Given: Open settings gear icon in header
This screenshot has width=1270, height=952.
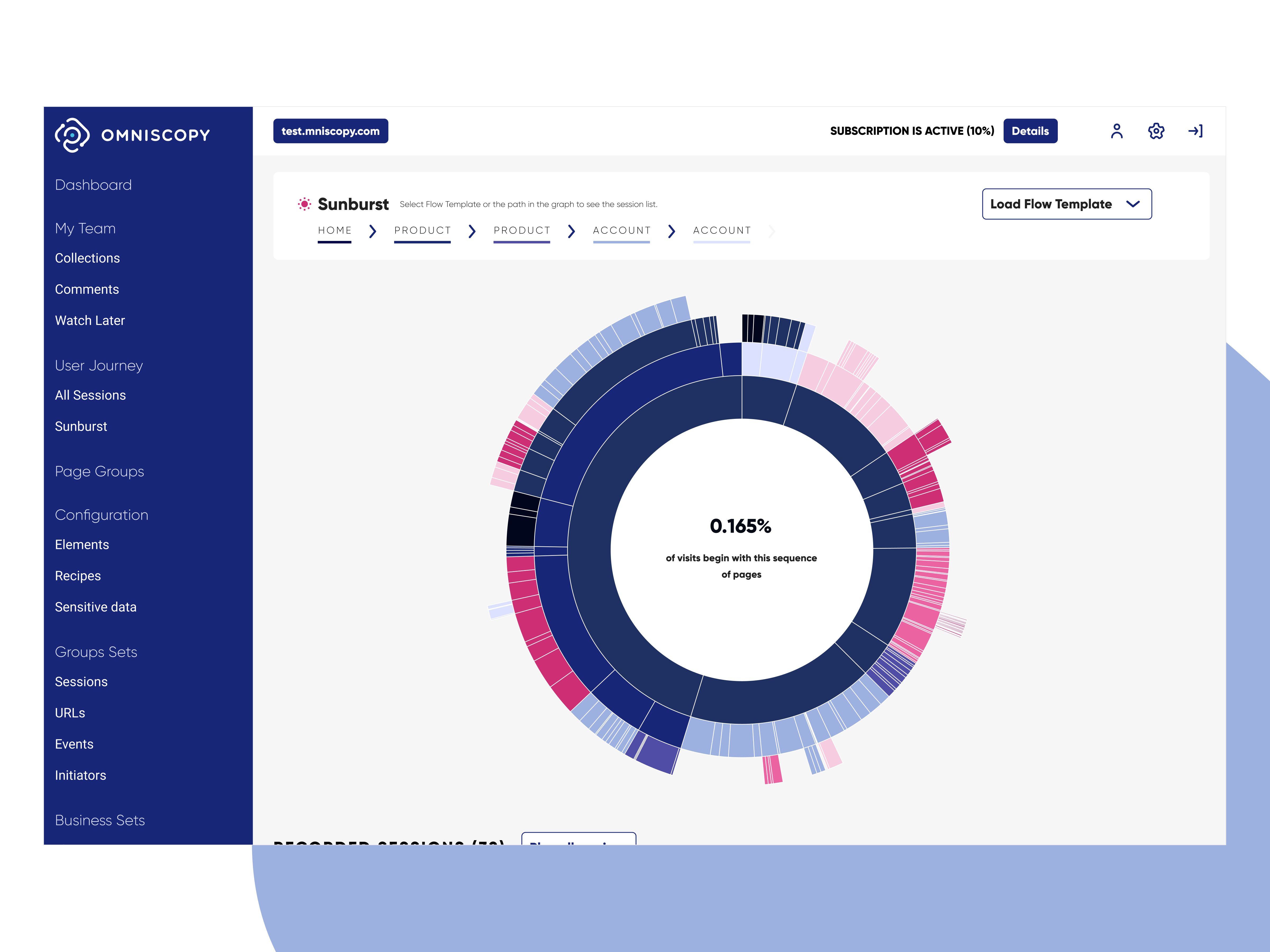Looking at the screenshot, I should point(1156,131).
